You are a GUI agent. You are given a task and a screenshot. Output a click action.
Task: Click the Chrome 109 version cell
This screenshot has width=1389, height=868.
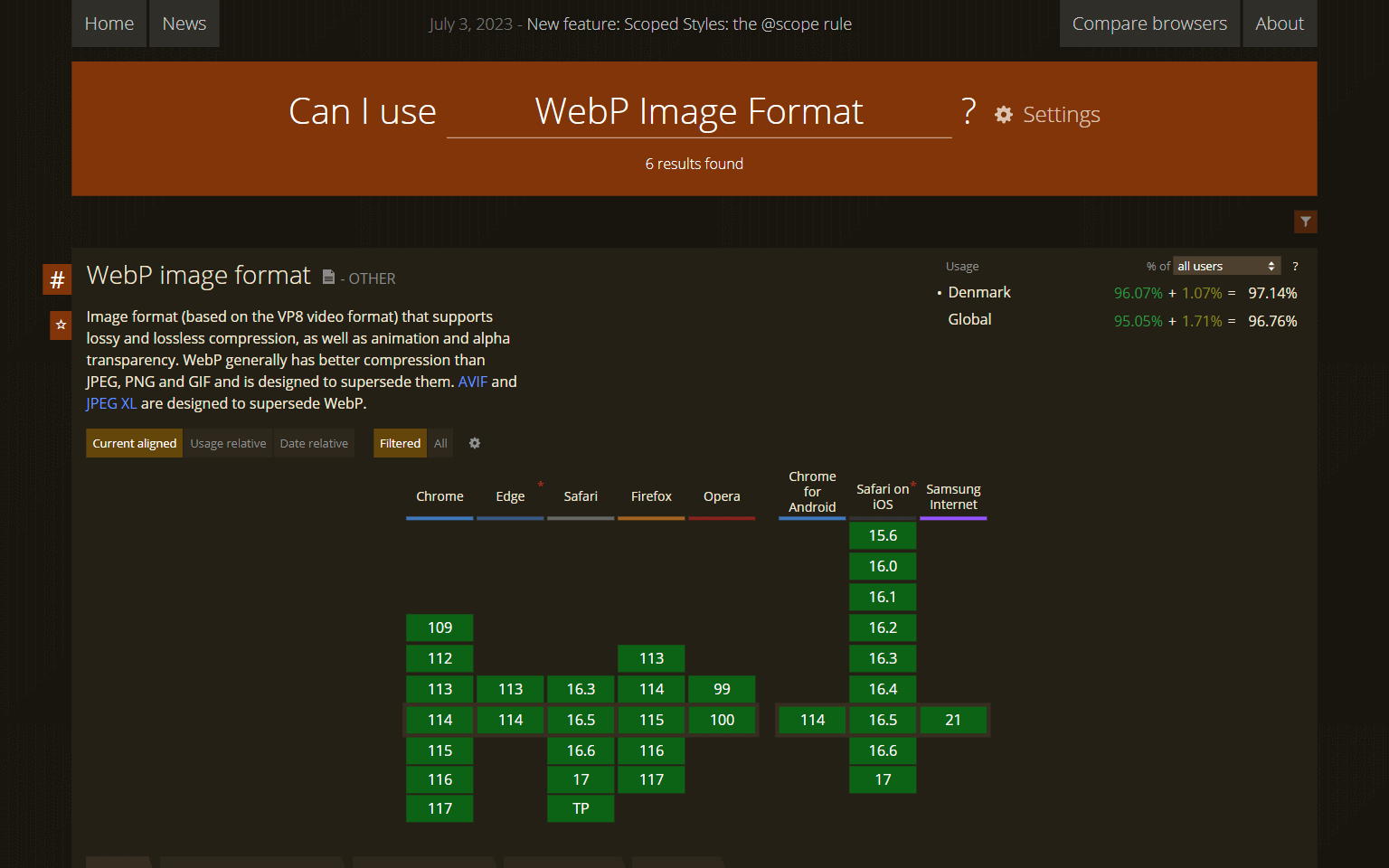click(x=439, y=627)
